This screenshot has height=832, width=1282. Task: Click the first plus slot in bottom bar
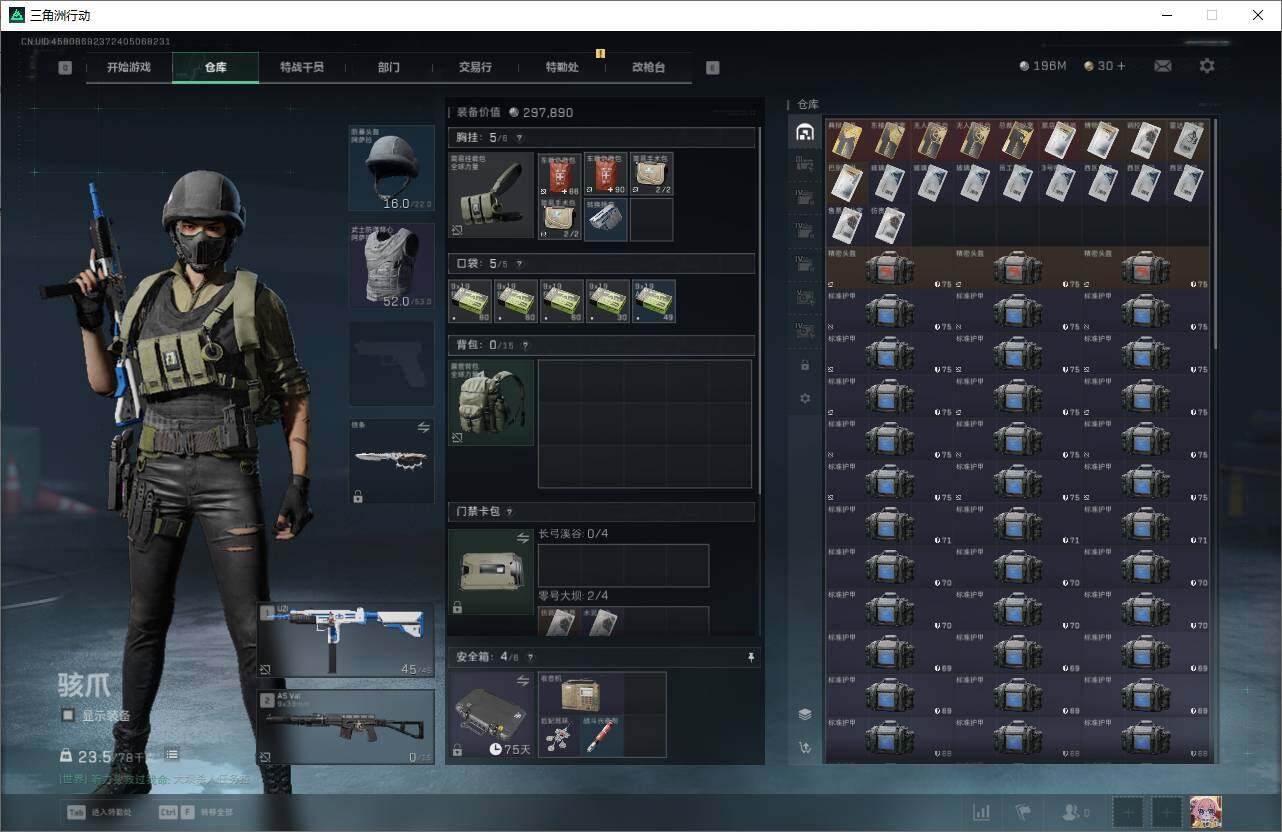click(1127, 812)
